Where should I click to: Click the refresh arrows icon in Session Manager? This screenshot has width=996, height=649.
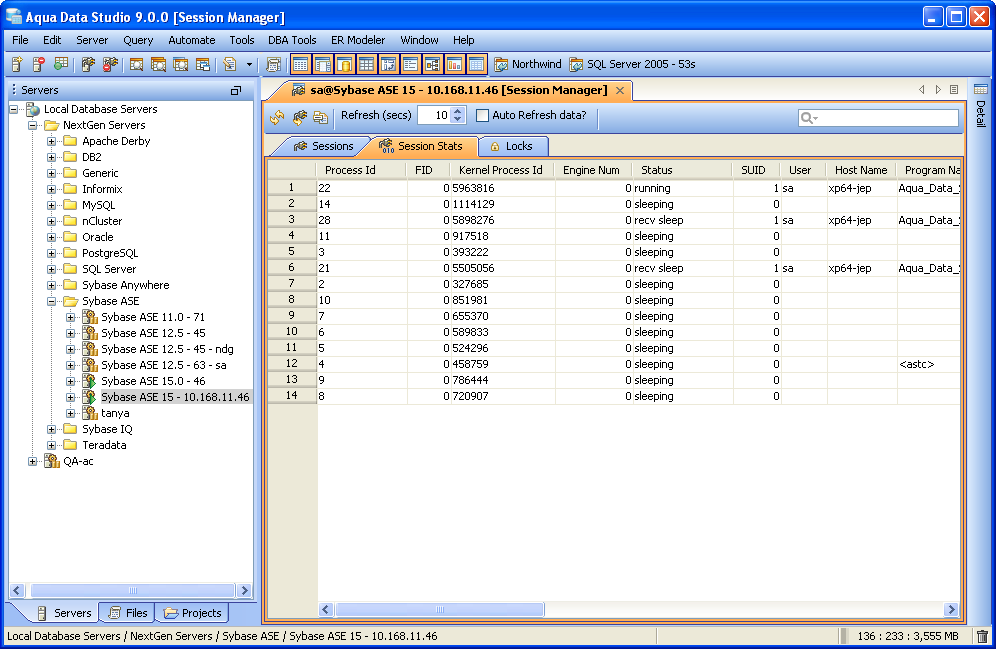pos(277,117)
